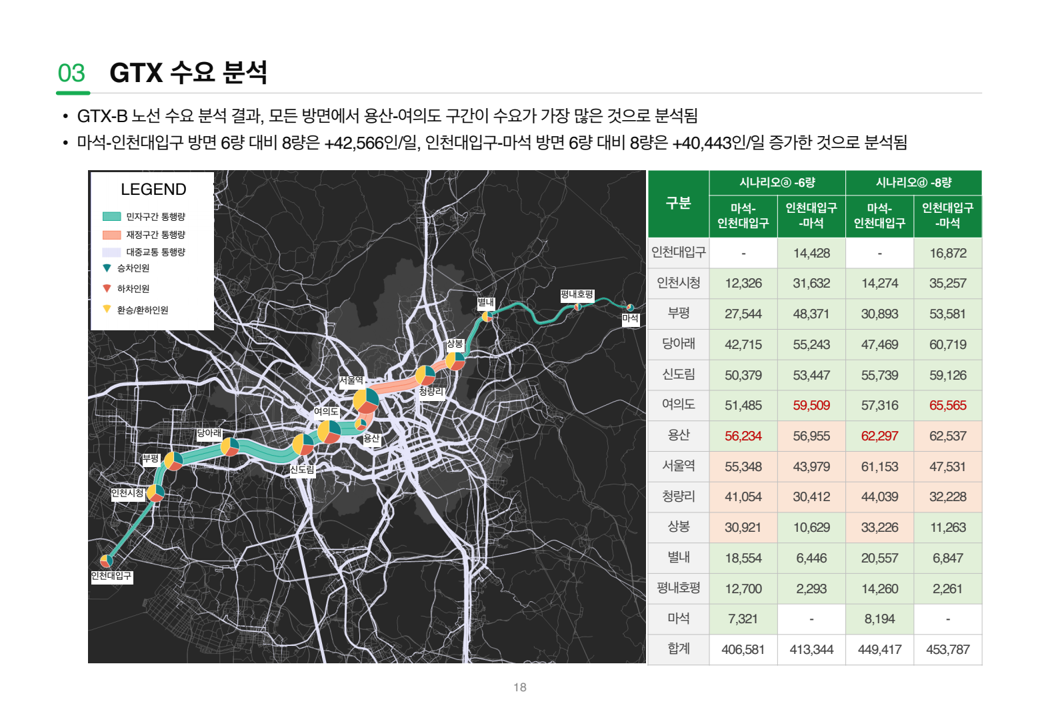Click the green section number 03

pyautogui.click(x=72, y=72)
